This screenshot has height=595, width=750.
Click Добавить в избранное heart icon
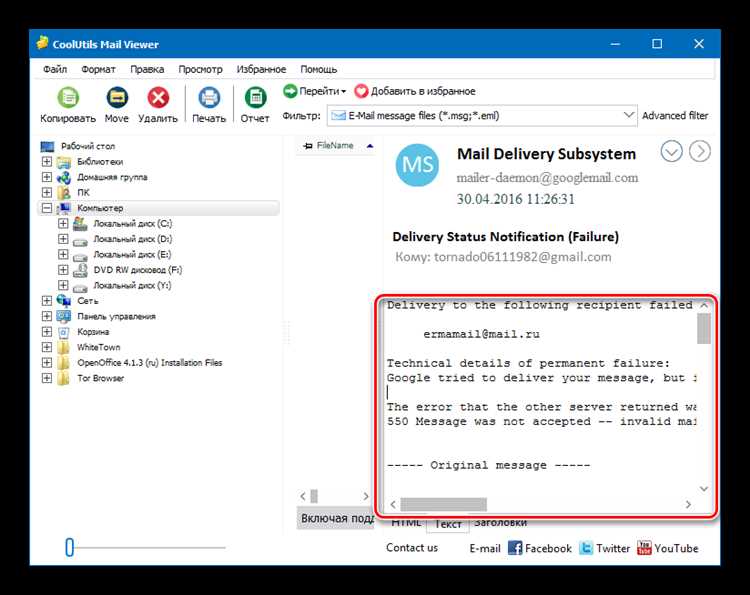(x=361, y=91)
